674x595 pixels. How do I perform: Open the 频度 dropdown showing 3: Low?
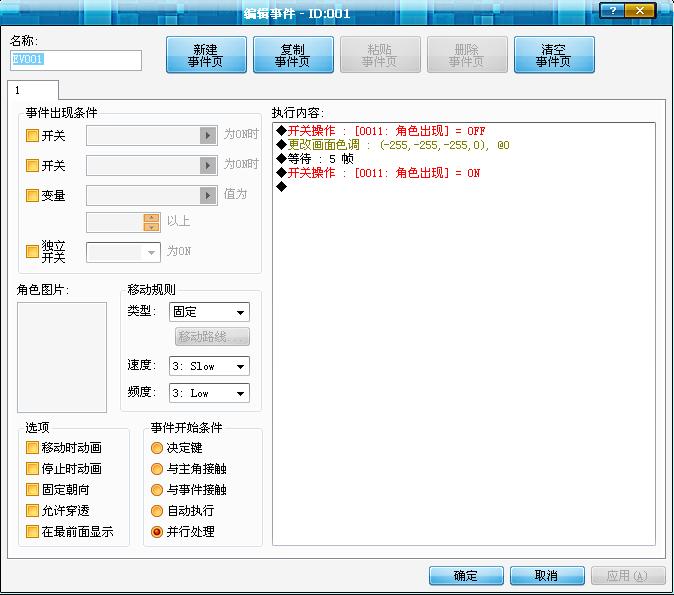[209, 393]
